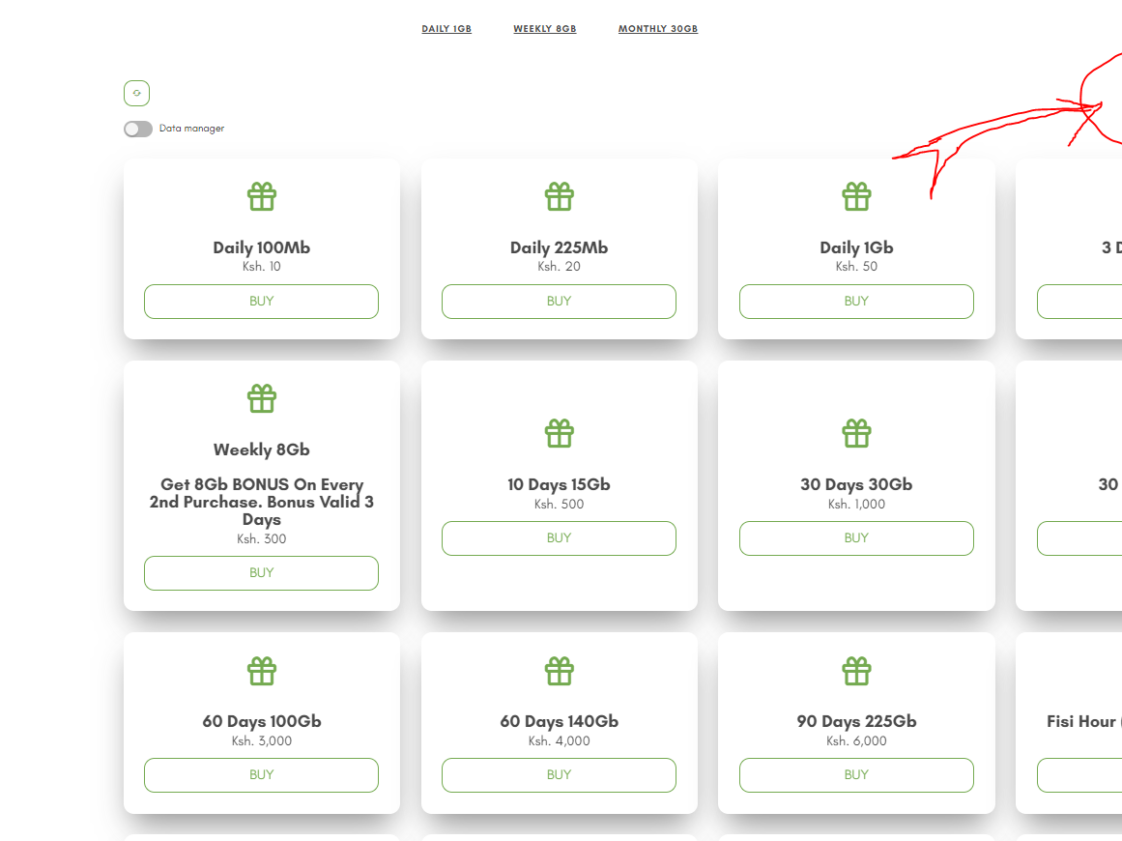Buy the Daily 1Gb bundle for Ksh. 50
Screen dimensions: 1122x841
point(856,301)
